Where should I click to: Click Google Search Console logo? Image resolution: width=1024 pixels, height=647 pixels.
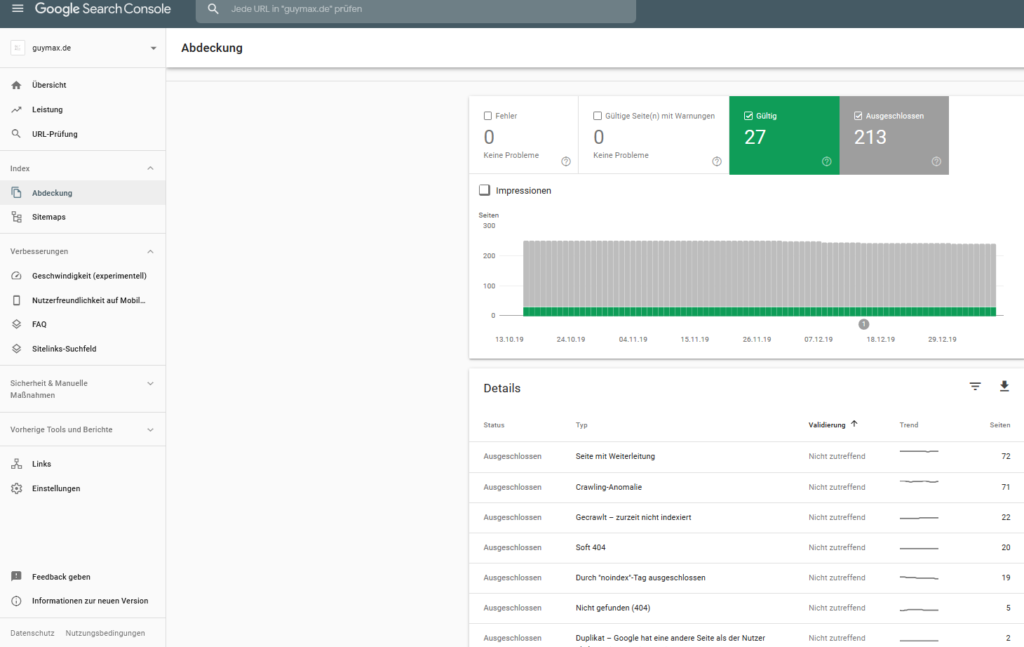[103, 9]
